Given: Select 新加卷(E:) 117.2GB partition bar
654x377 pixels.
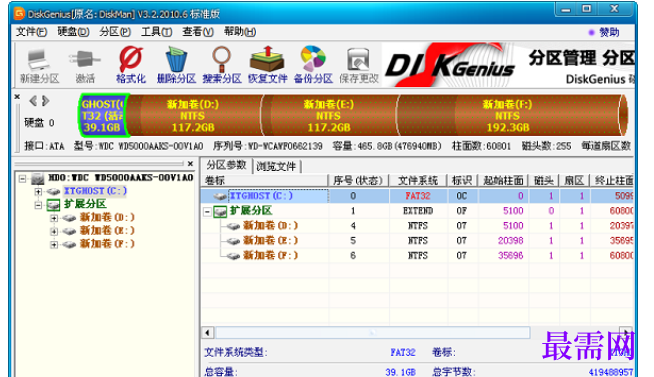Looking at the screenshot, I should click(x=330, y=116).
